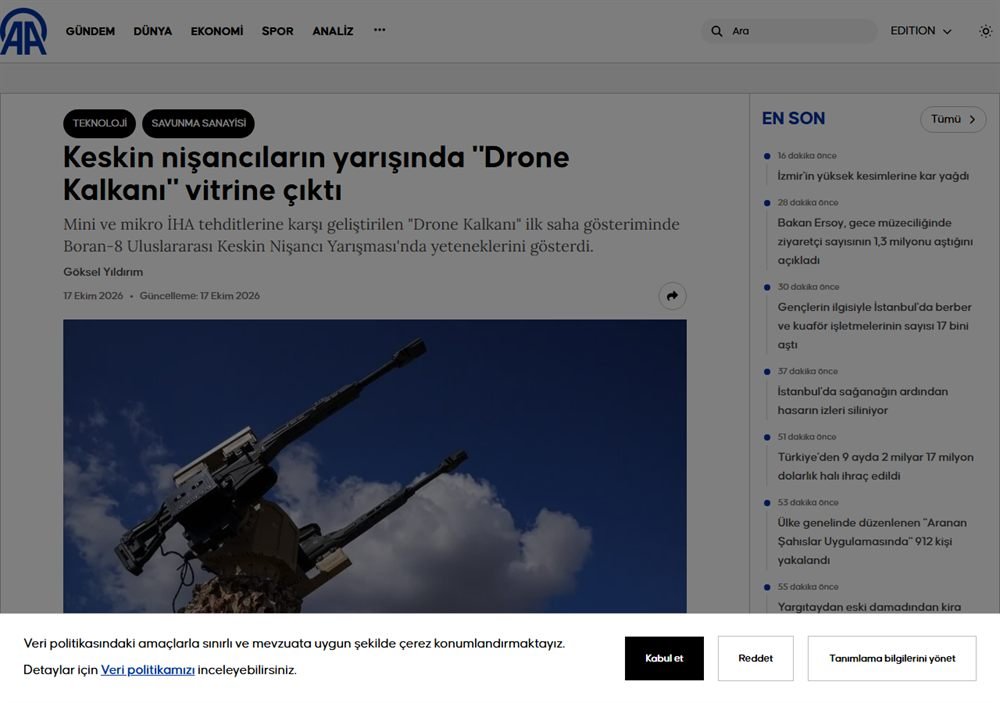Open the EKONOMİ section
1000x703 pixels.
coord(217,31)
